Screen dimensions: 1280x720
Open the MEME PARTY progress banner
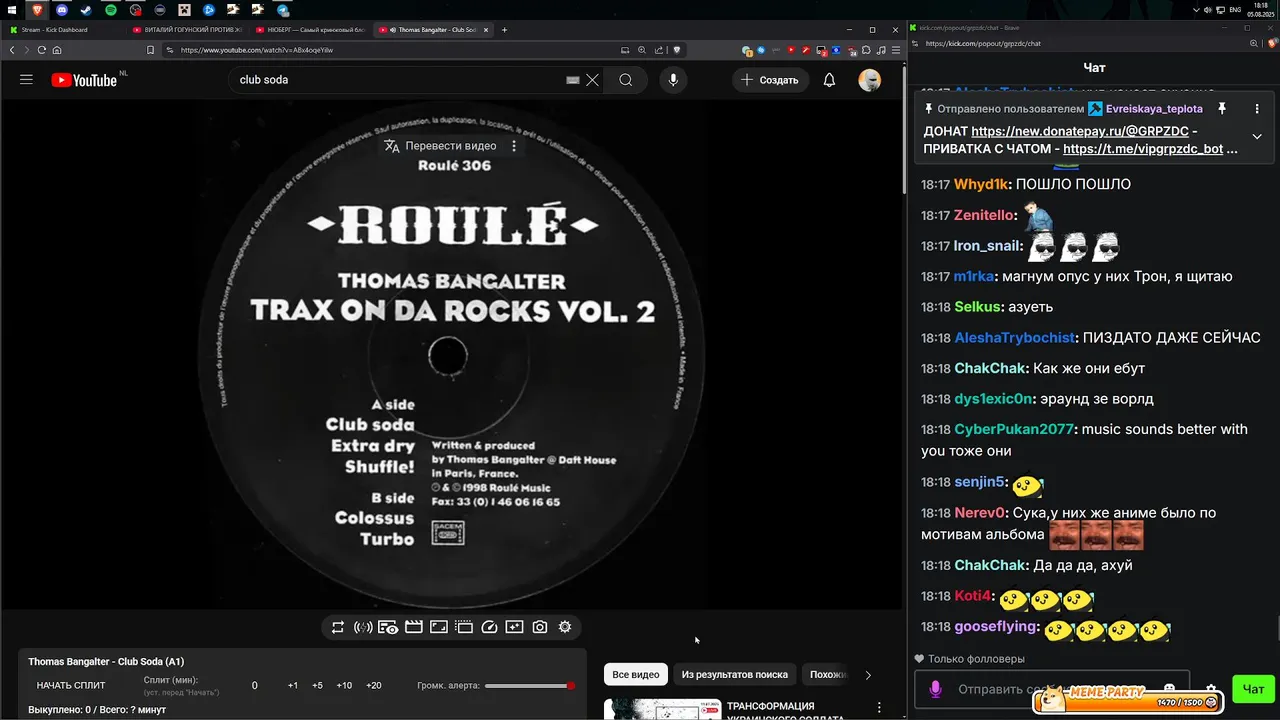[1130, 700]
